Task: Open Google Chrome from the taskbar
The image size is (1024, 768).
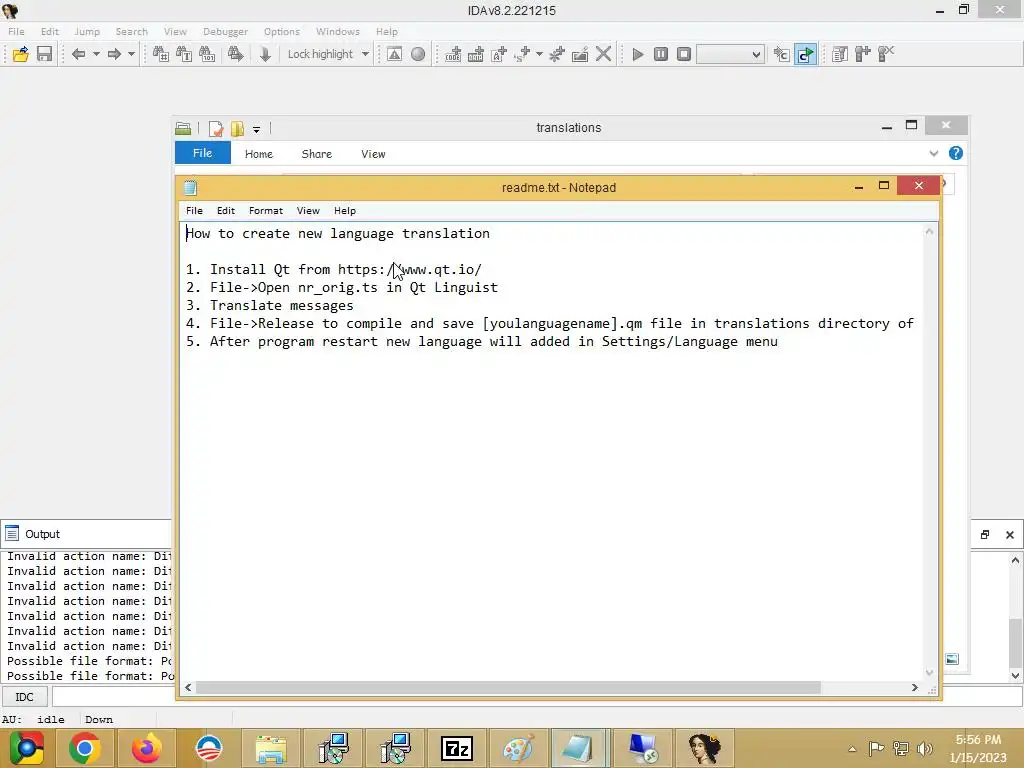Action: 84,748
